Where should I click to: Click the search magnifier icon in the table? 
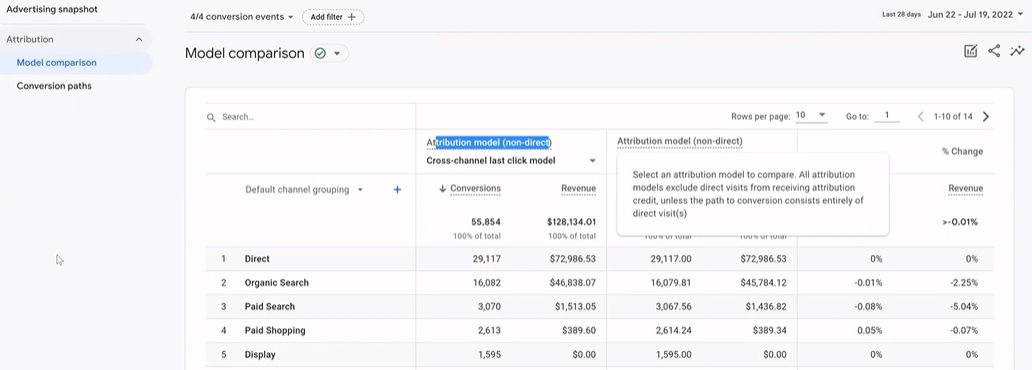click(x=211, y=117)
